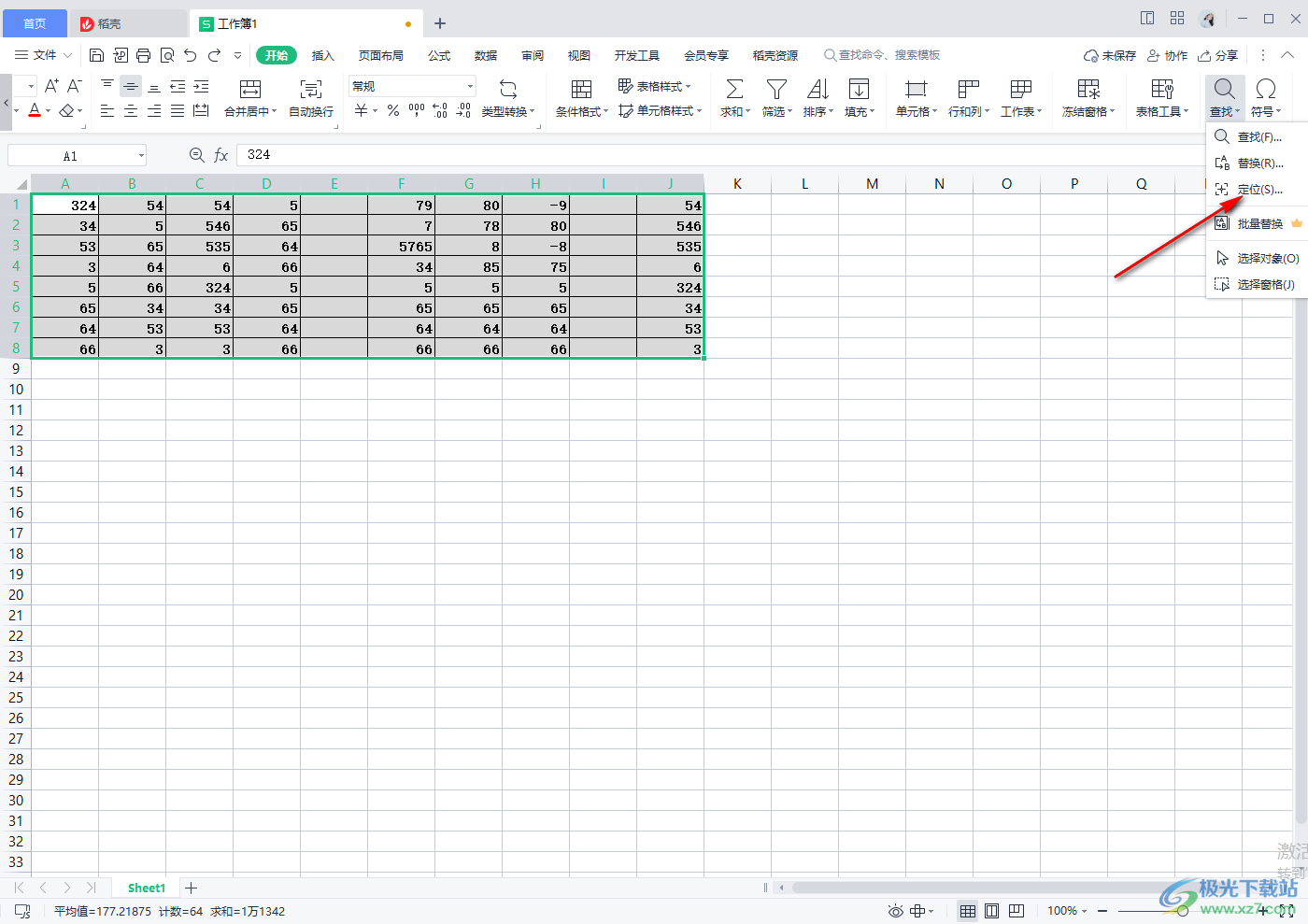The width and height of the screenshot is (1308, 924).
Task: Click the formula bar containing 324
Action: click(x=719, y=155)
